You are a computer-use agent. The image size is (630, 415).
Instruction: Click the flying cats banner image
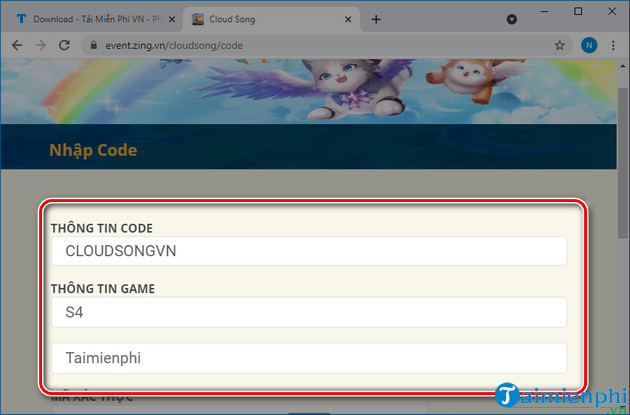(x=309, y=91)
